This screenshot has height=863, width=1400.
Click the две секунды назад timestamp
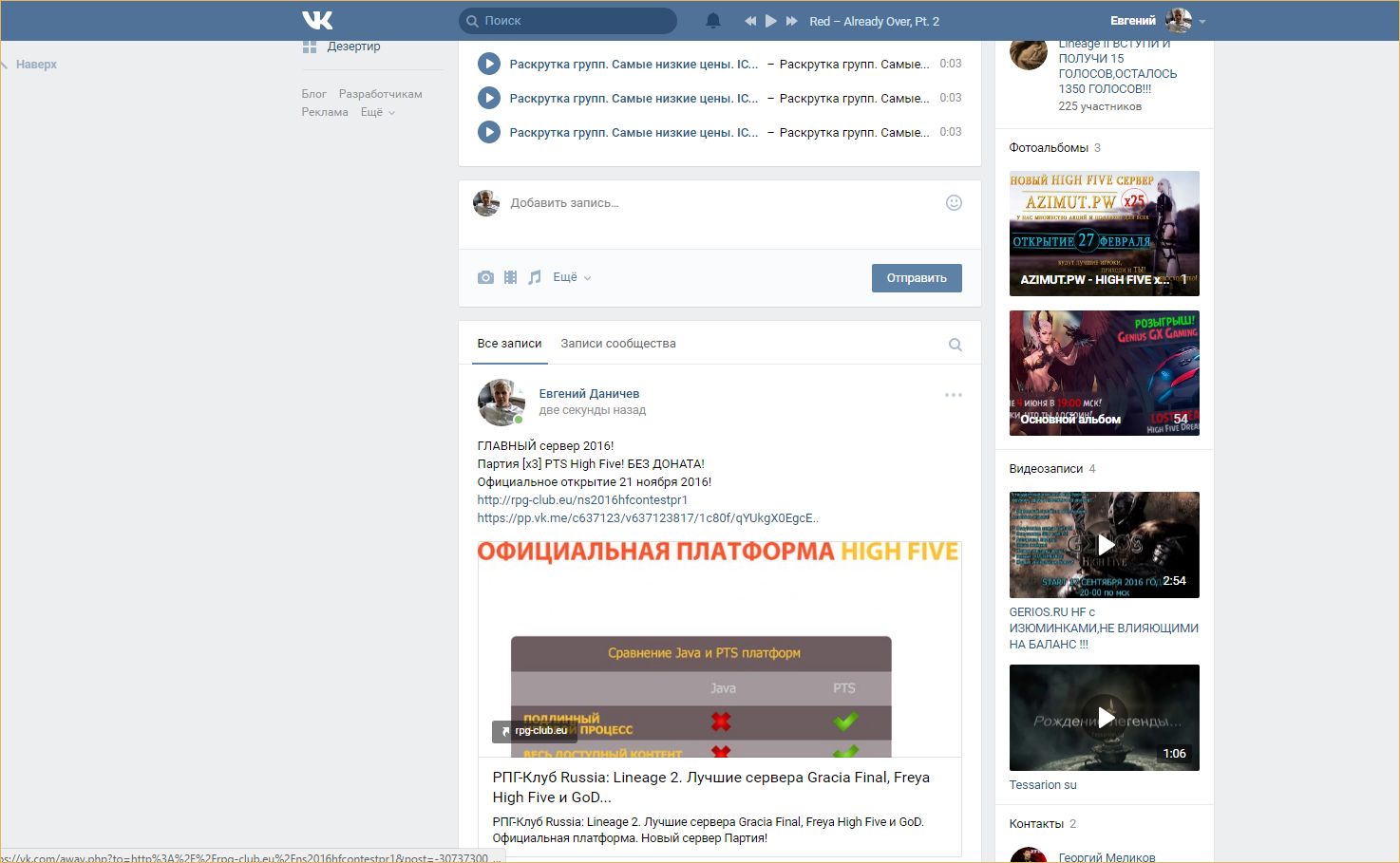[x=592, y=410]
